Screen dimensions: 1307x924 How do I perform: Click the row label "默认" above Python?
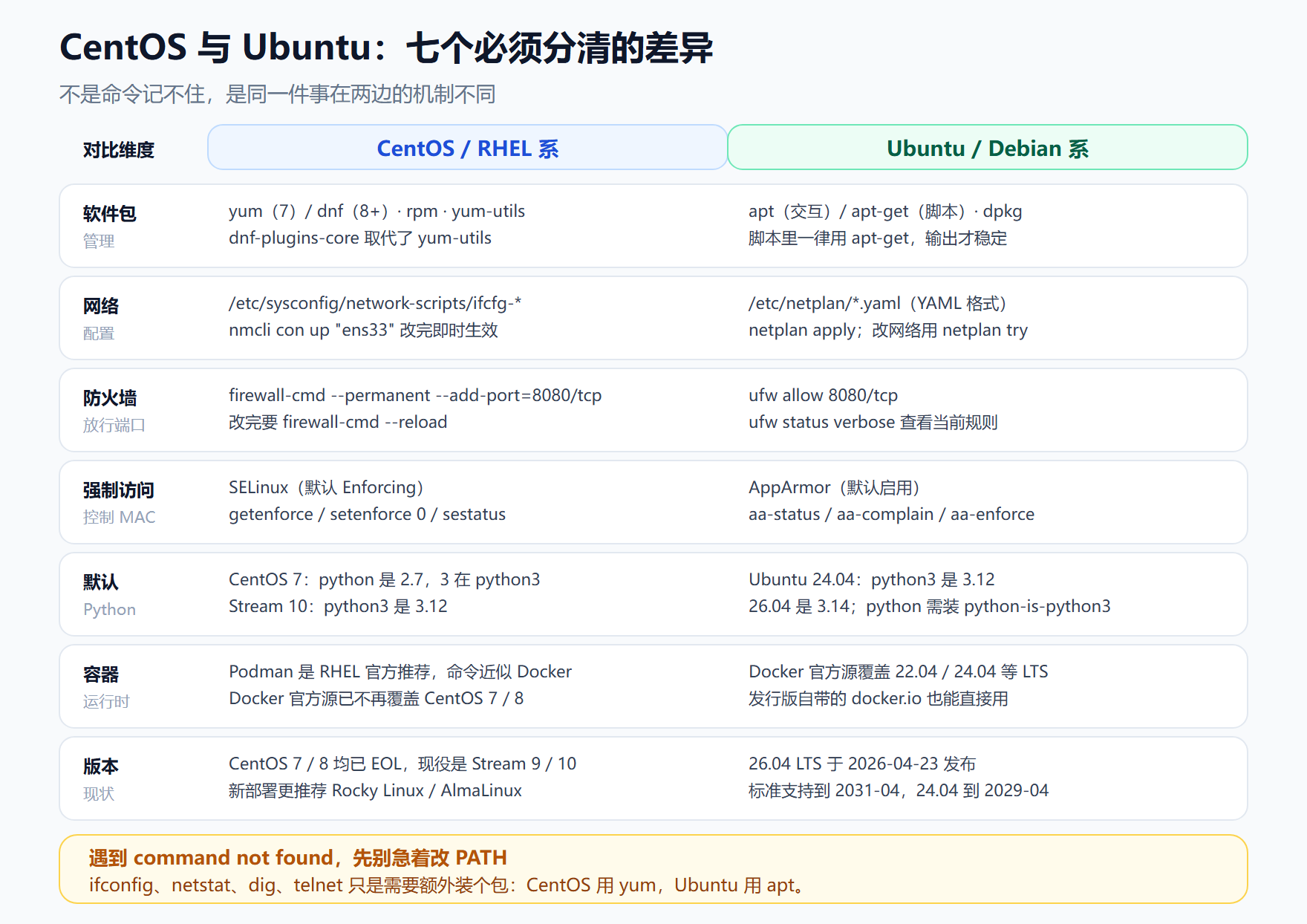(x=101, y=582)
